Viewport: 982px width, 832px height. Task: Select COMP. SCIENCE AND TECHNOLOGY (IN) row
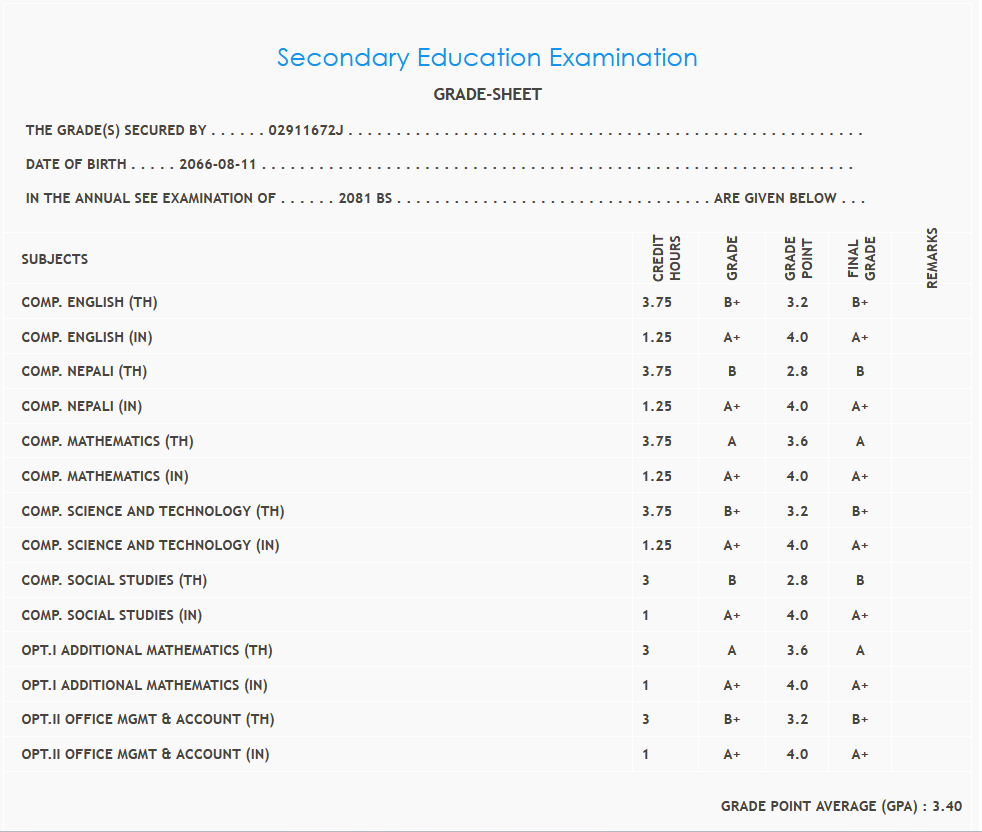pyautogui.click(x=150, y=545)
